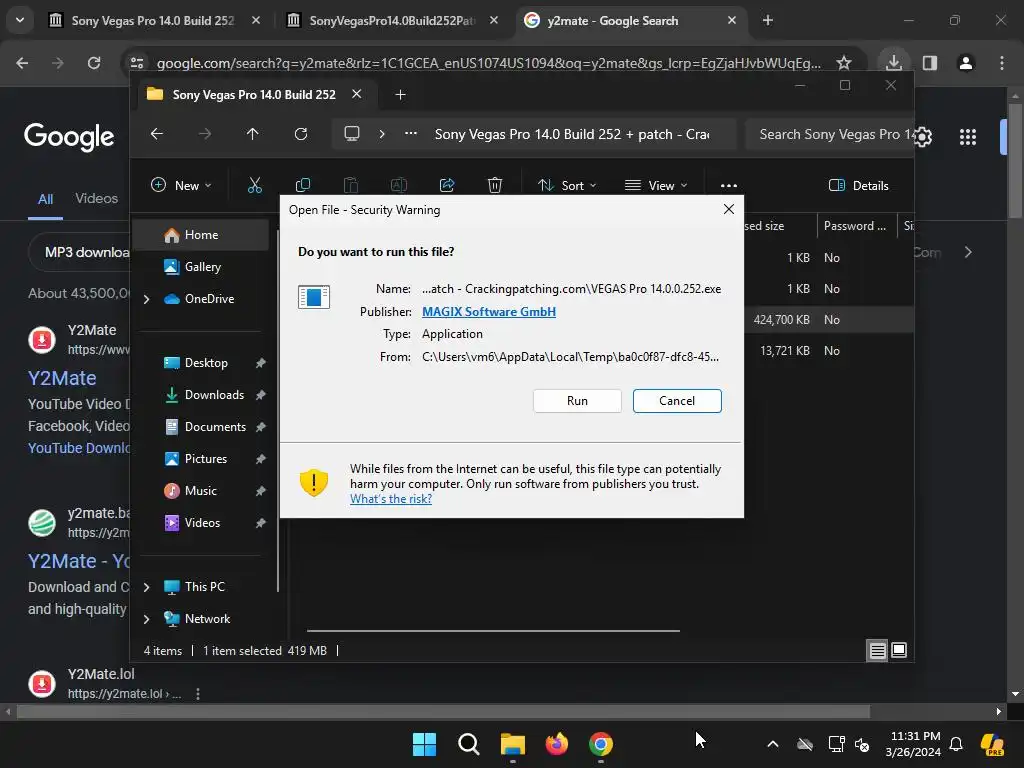The width and height of the screenshot is (1024, 768).
Task: Open Videos in Explorer sidebar
Action: (202, 523)
